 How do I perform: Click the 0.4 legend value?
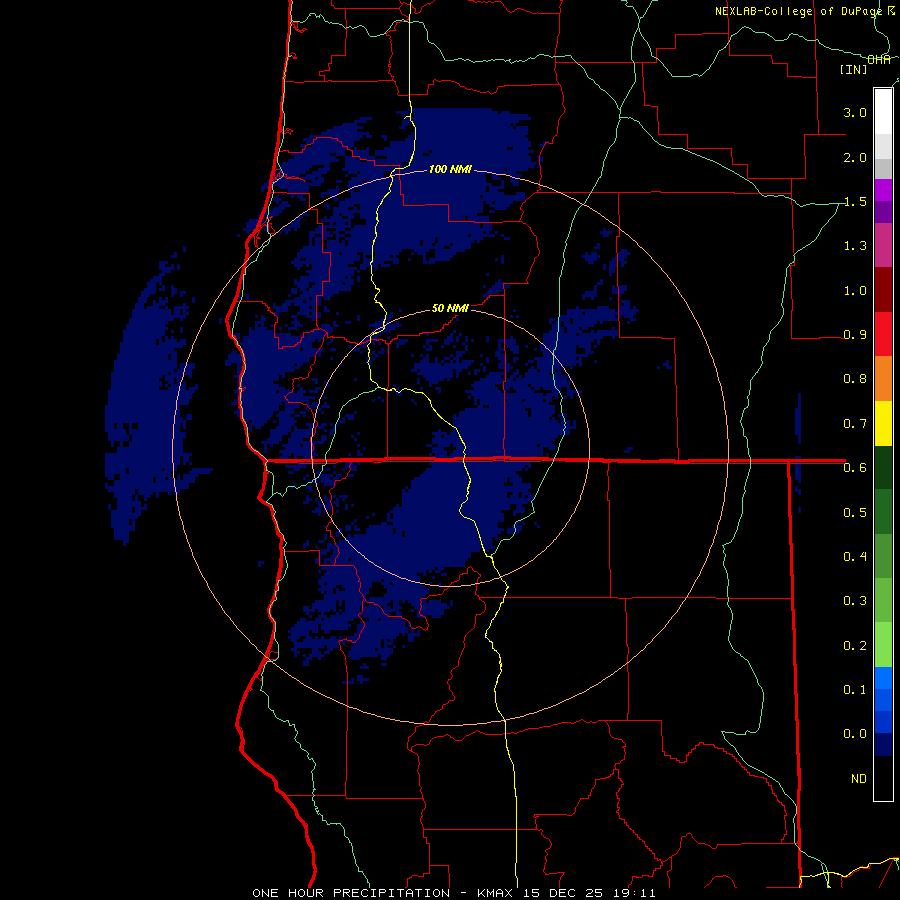click(855, 556)
